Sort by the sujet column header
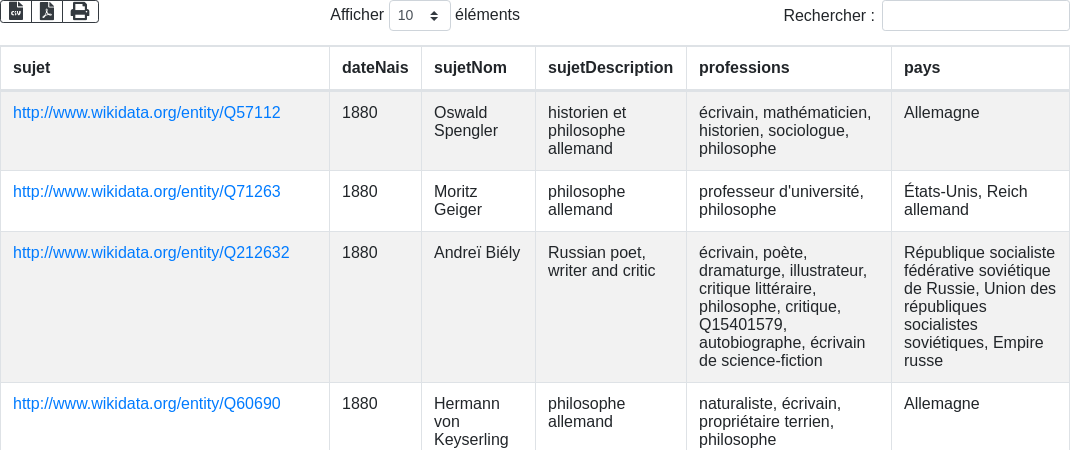 32,68
